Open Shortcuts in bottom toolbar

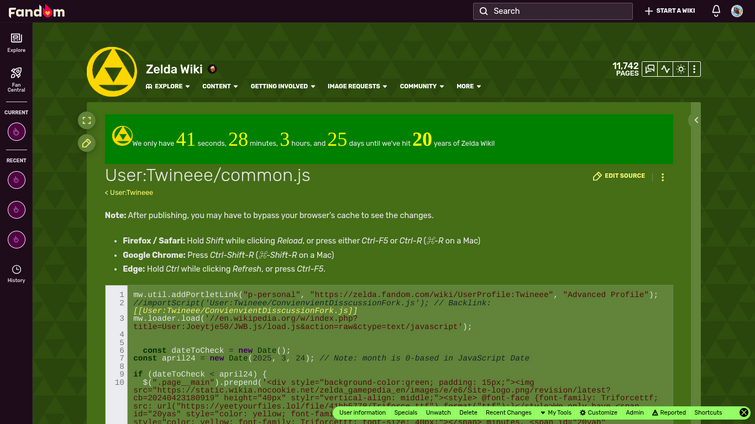[x=708, y=412]
